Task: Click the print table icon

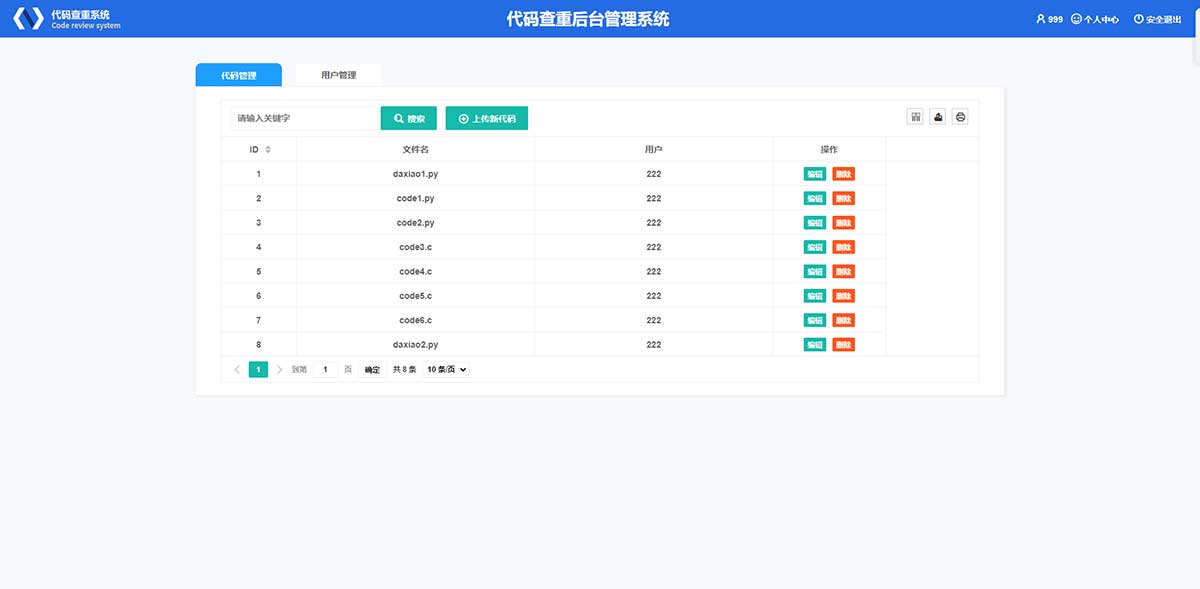Action: pyautogui.click(x=960, y=117)
